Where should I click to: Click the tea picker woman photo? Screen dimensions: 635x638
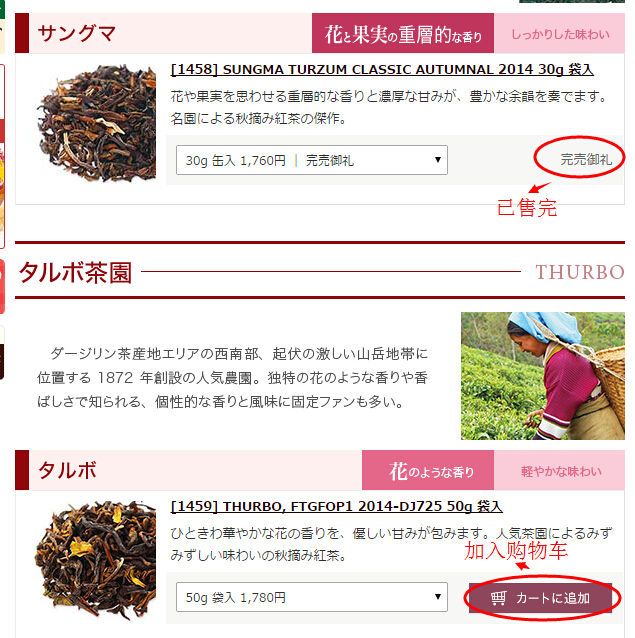pyautogui.click(x=543, y=376)
